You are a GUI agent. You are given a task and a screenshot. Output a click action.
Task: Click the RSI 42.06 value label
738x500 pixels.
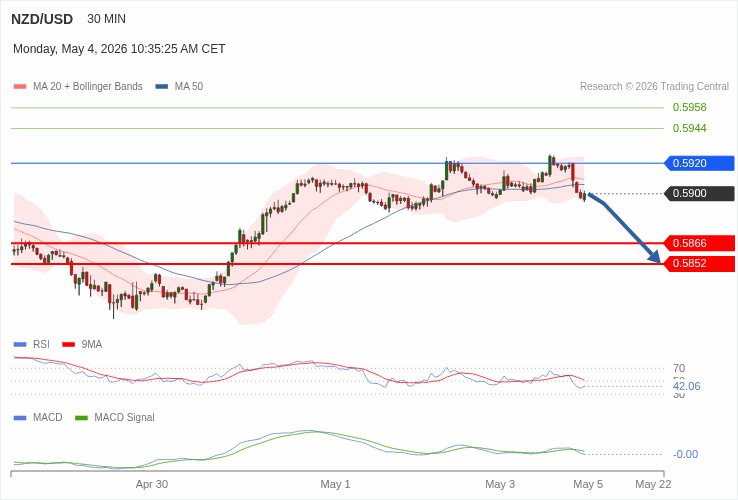[x=687, y=387]
